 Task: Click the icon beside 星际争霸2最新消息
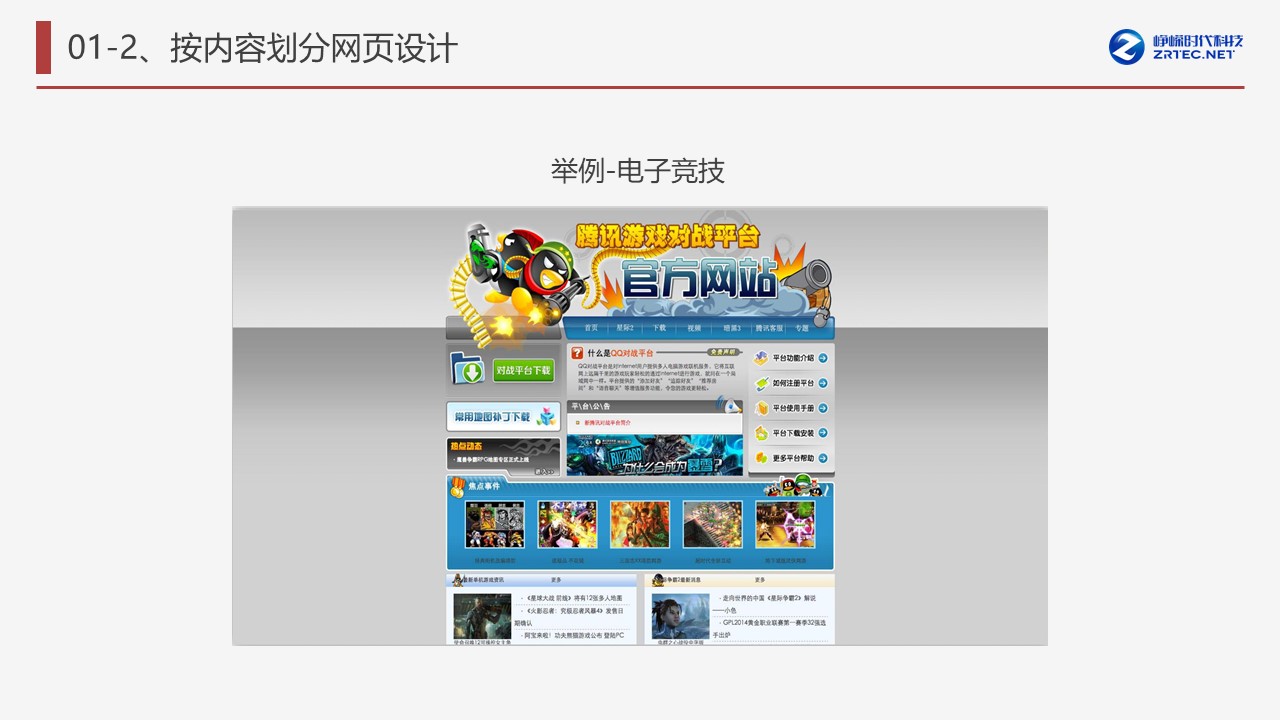(659, 580)
